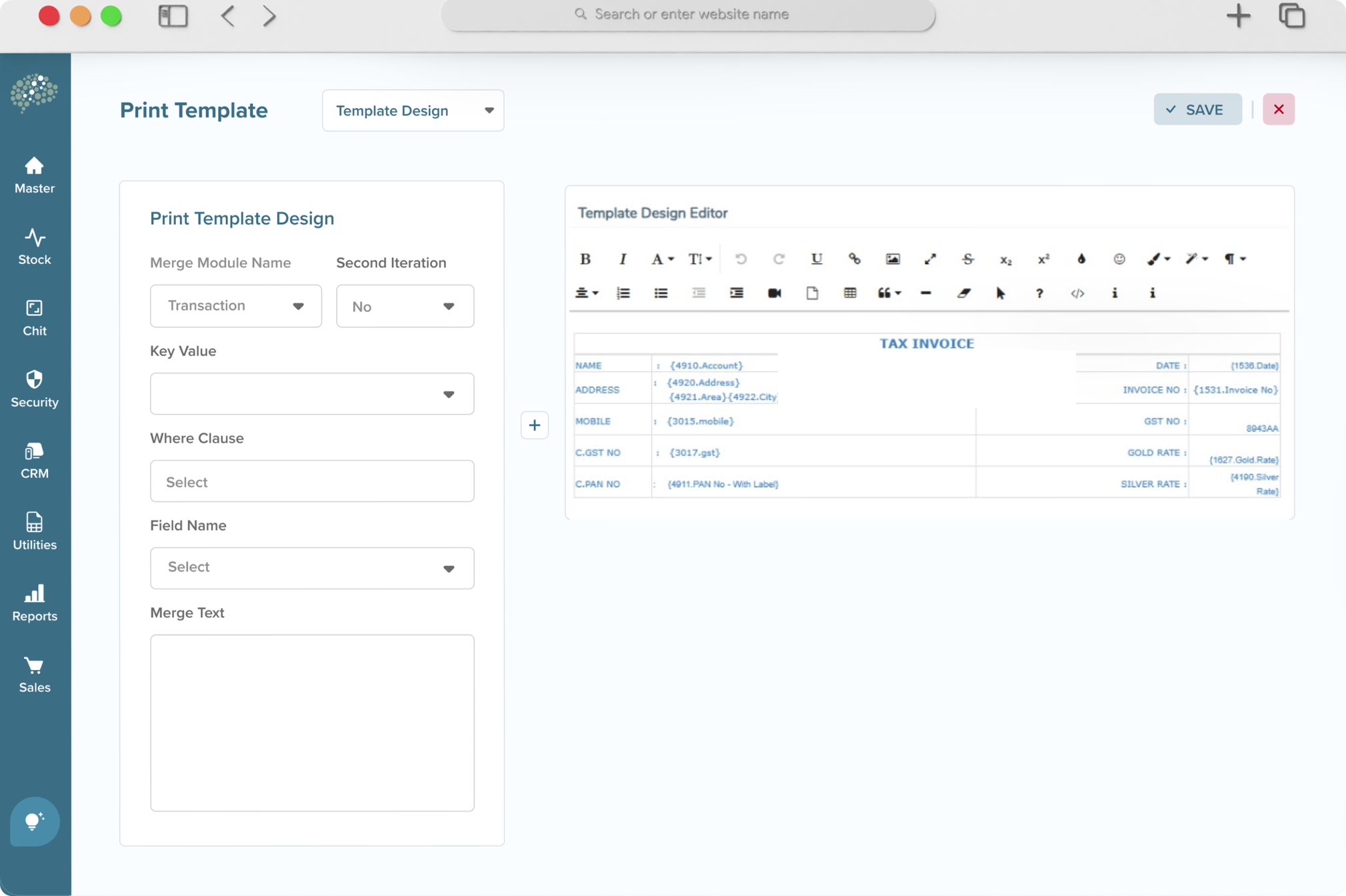The image size is (1346, 896).
Task: Click the Bold formatting icon
Action: (584, 259)
